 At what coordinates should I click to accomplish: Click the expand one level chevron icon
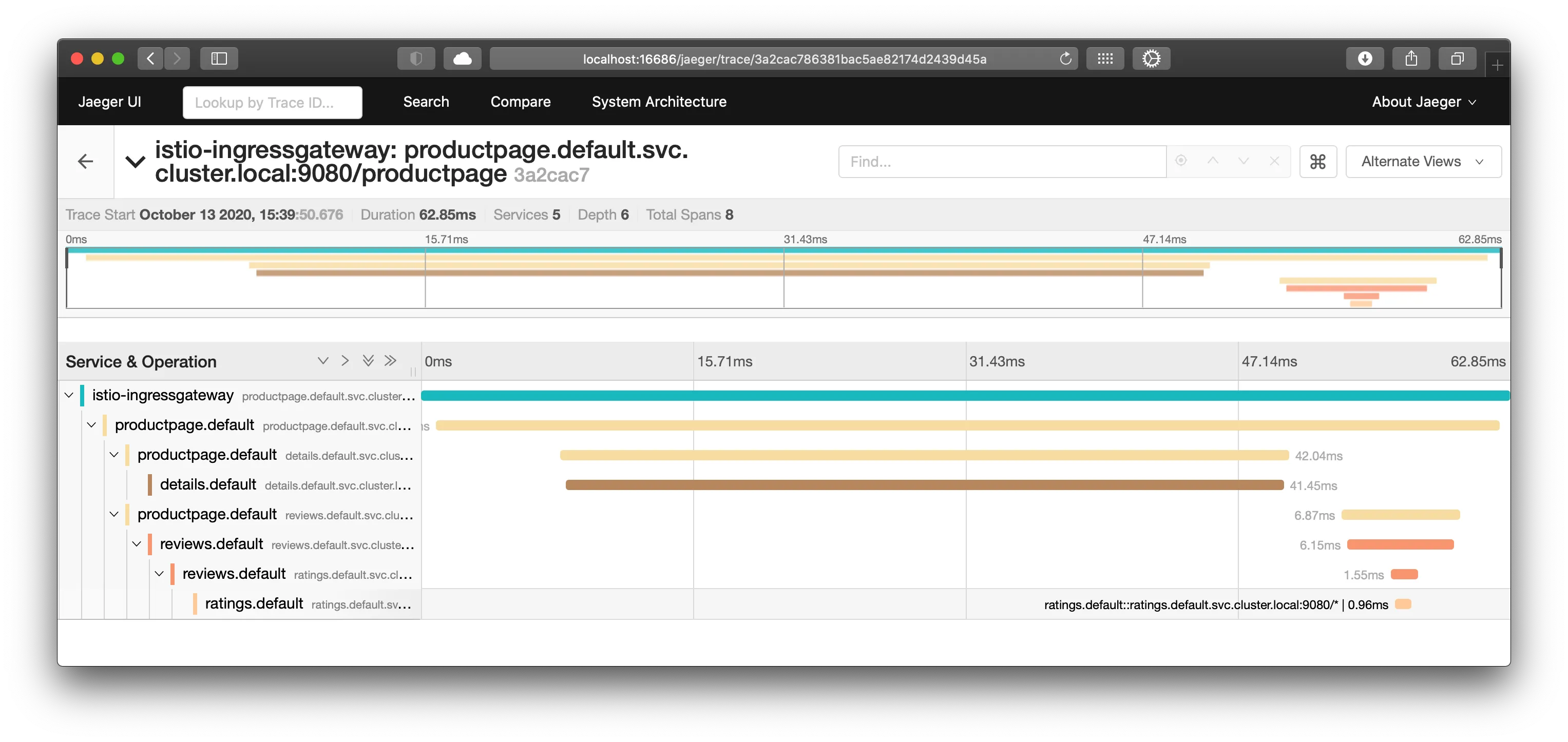click(x=322, y=361)
